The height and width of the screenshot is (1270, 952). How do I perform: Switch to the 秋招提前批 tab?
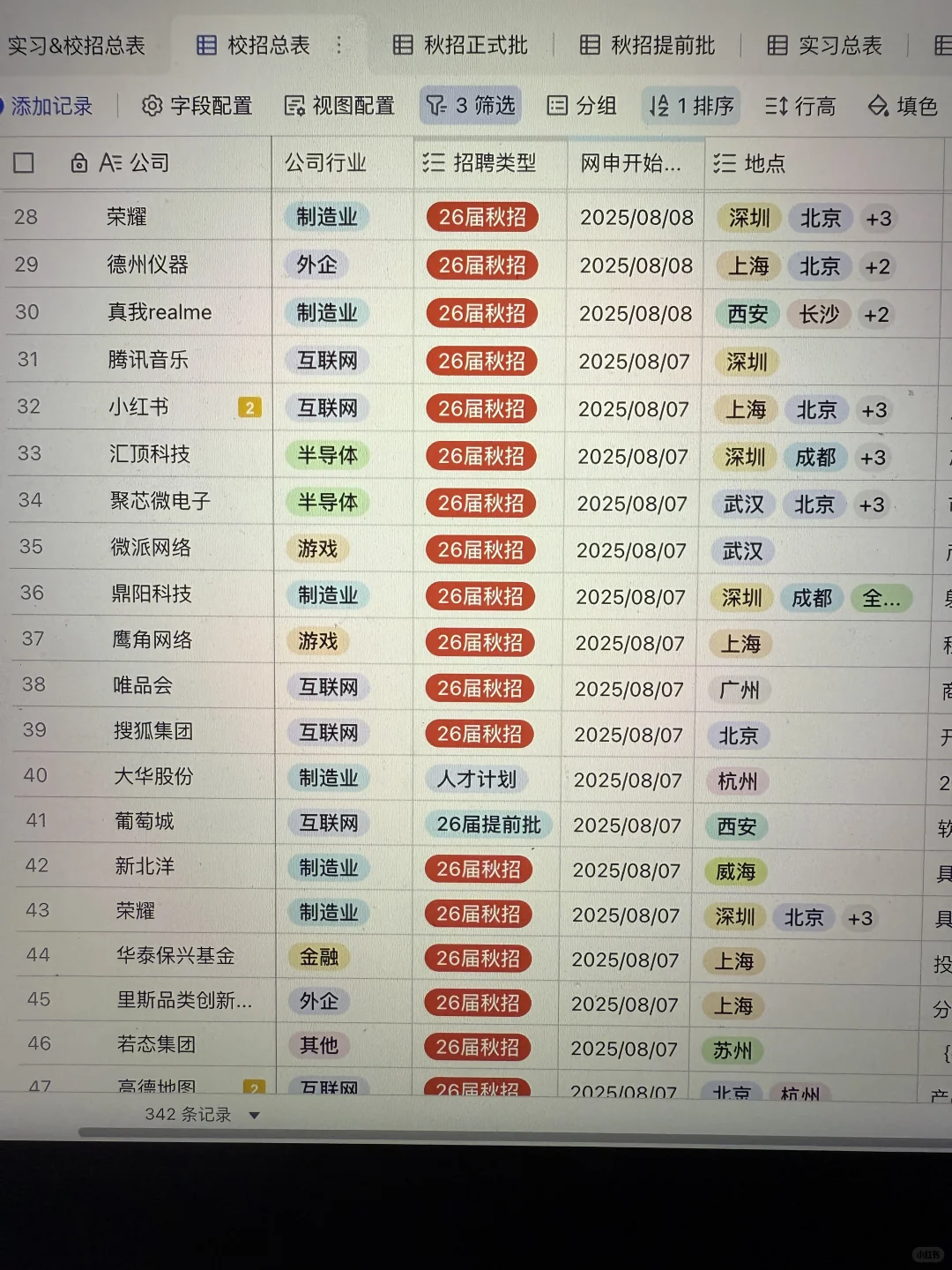(x=648, y=45)
